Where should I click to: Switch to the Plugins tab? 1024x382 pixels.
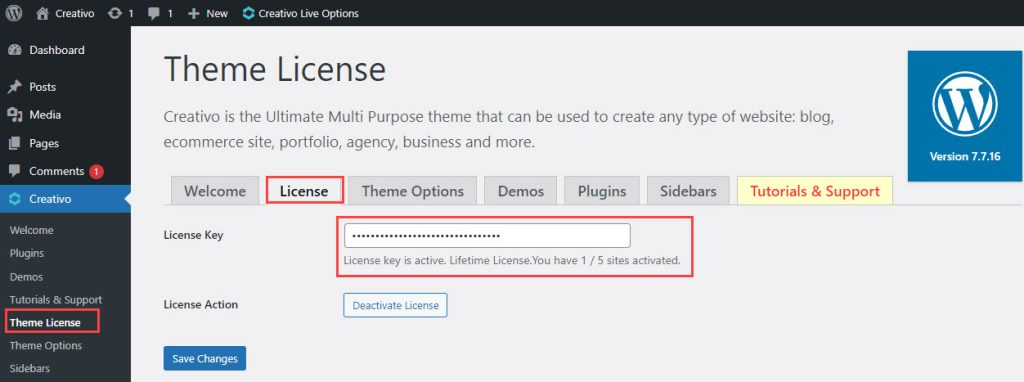tap(602, 191)
